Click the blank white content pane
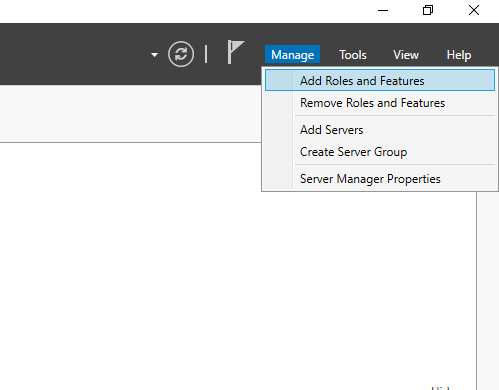This screenshot has height=390, width=499. 200,267
